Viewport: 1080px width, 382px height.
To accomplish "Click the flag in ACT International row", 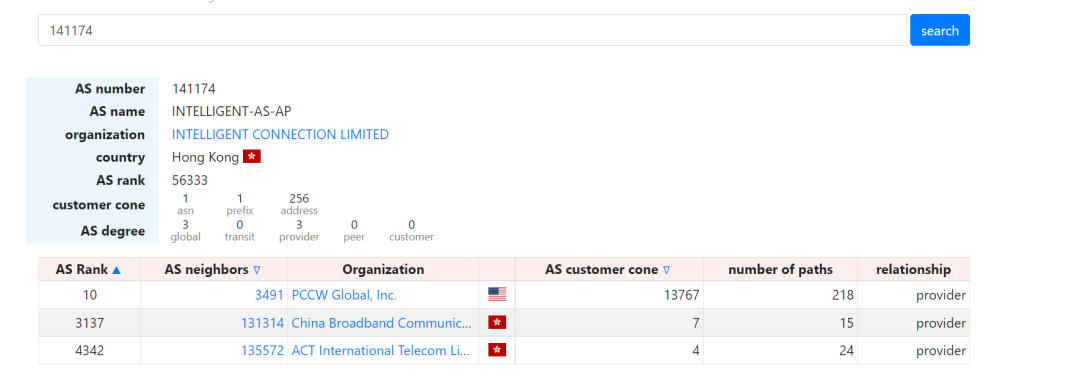I will (497, 350).
